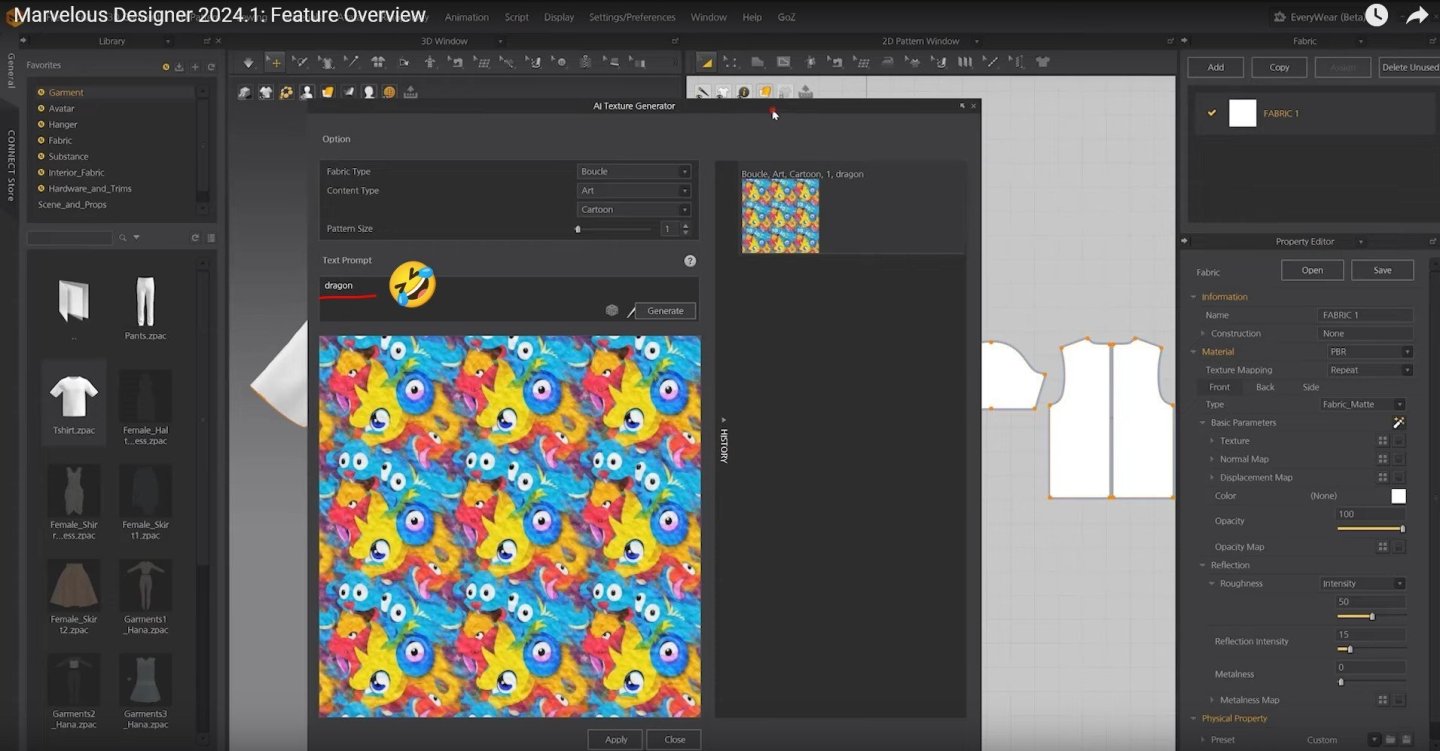Open the help question mark beside Text Prompt
The height and width of the screenshot is (751, 1440).
click(x=690, y=261)
